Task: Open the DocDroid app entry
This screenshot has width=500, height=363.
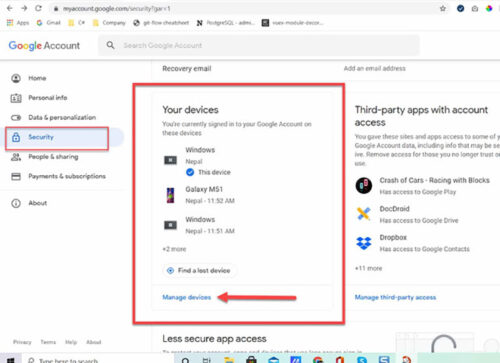Action: click(x=407, y=214)
